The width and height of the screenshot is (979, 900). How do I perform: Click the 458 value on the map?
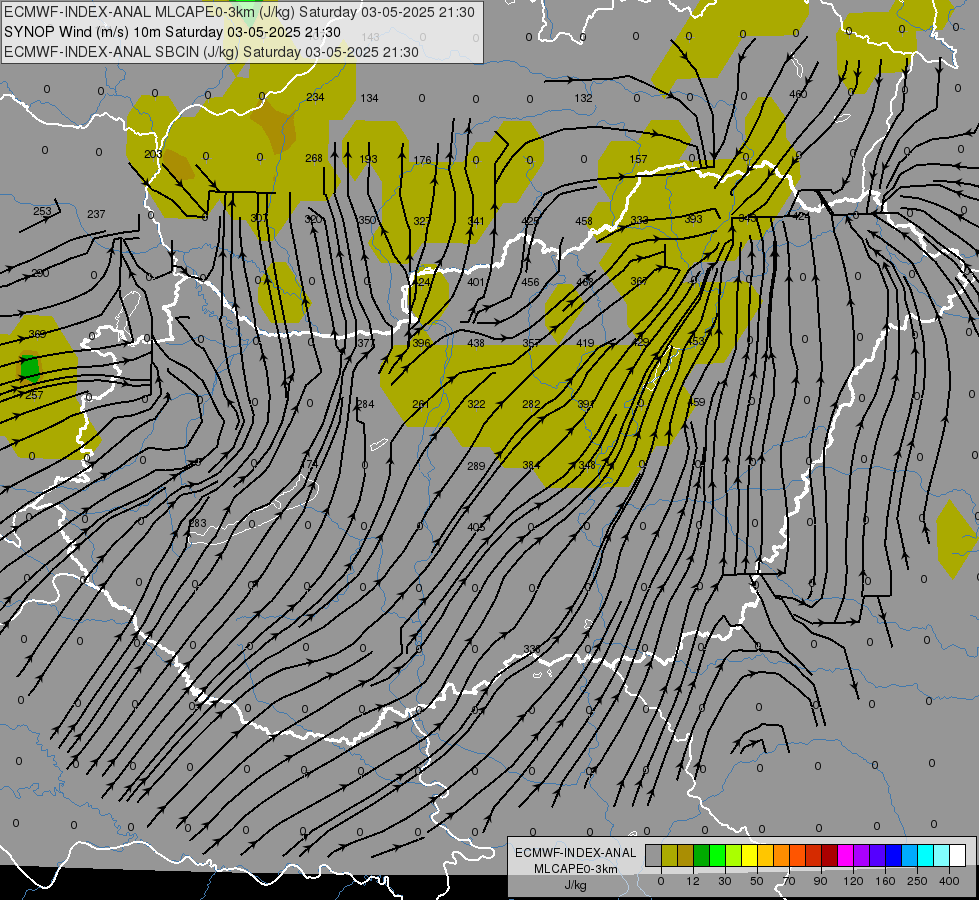(x=584, y=221)
